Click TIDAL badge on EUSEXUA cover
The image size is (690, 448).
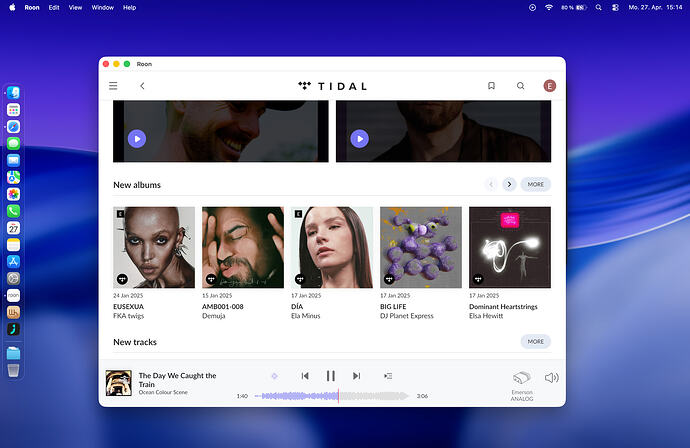click(122, 279)
